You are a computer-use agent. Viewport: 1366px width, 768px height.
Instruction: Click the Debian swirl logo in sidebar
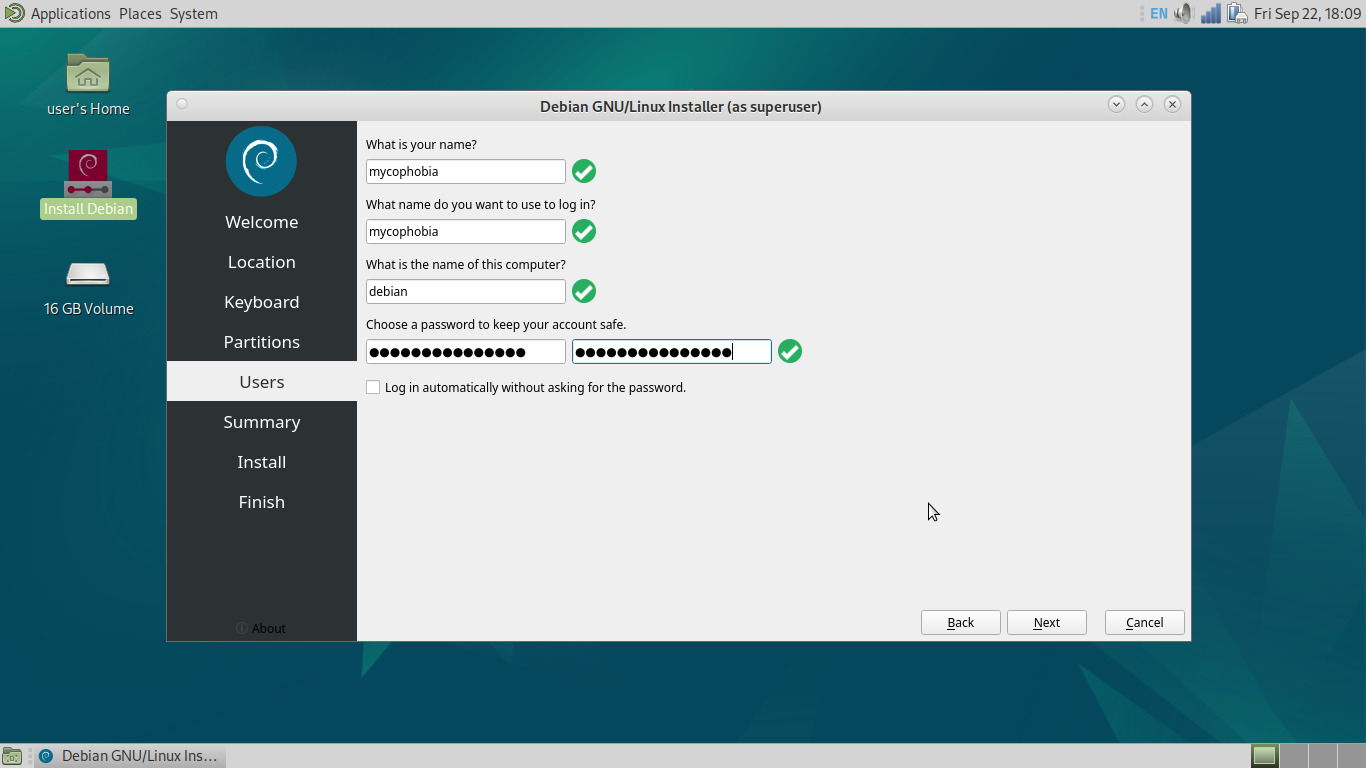click(261, 161)
